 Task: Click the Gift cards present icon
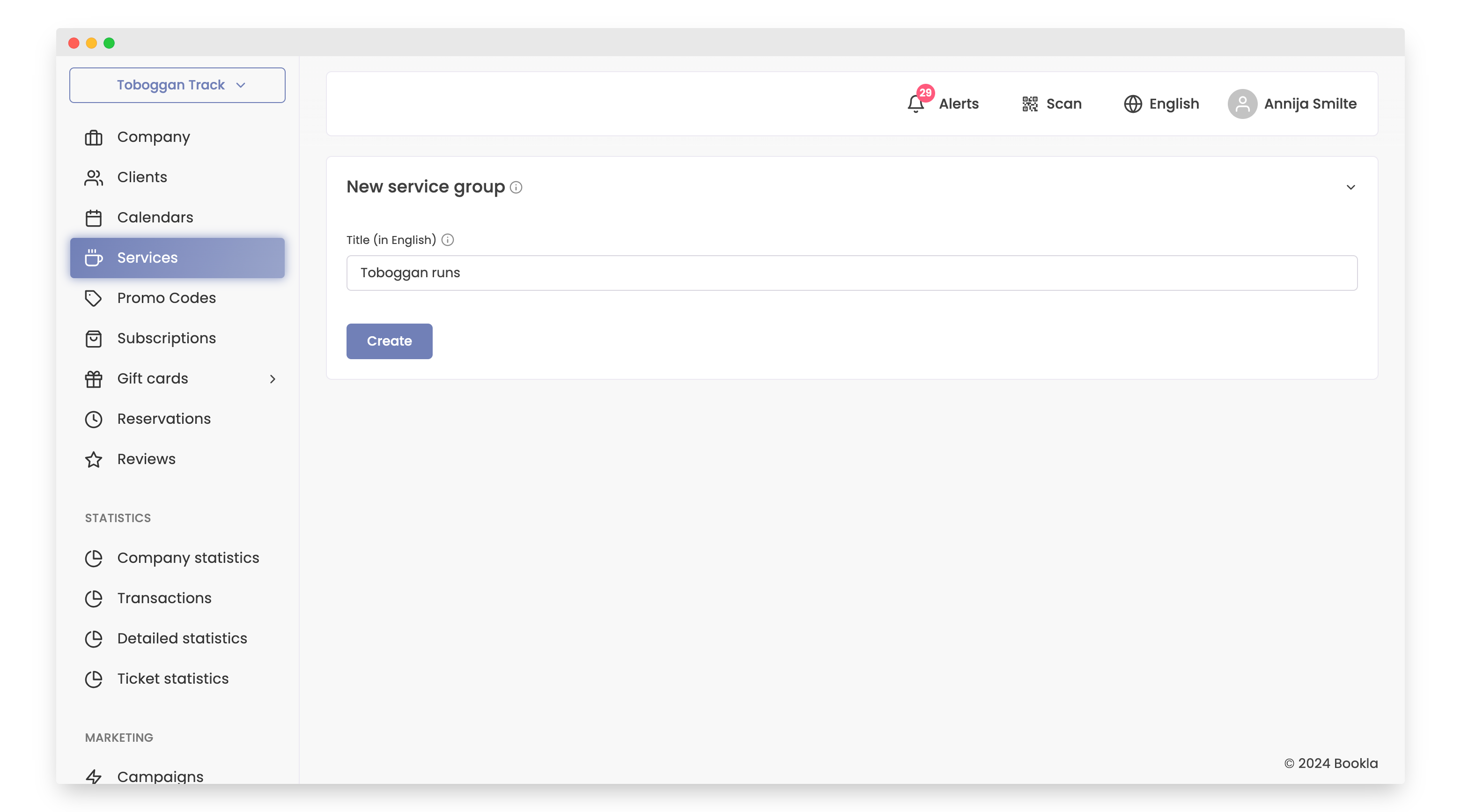pyautogui.click(x=94, y=379)
